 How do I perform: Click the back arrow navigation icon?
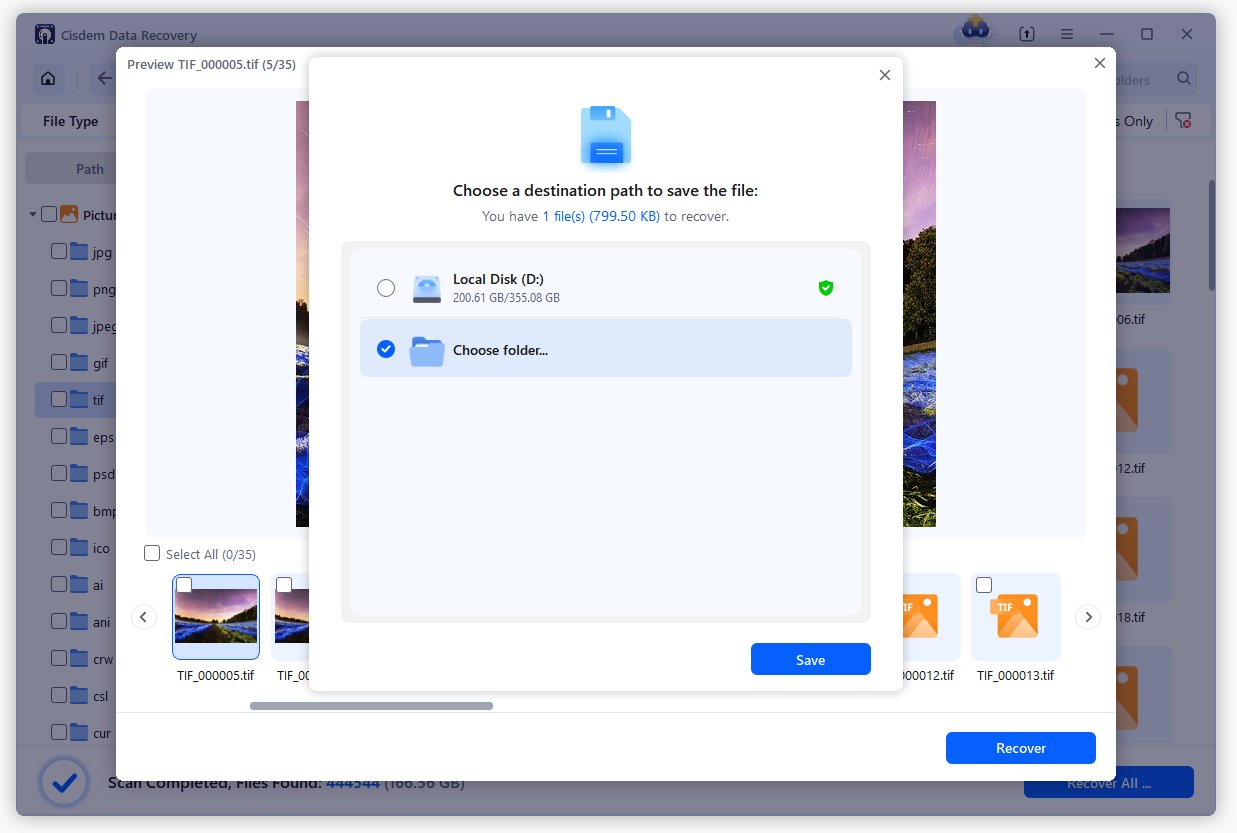click(104, 79)
